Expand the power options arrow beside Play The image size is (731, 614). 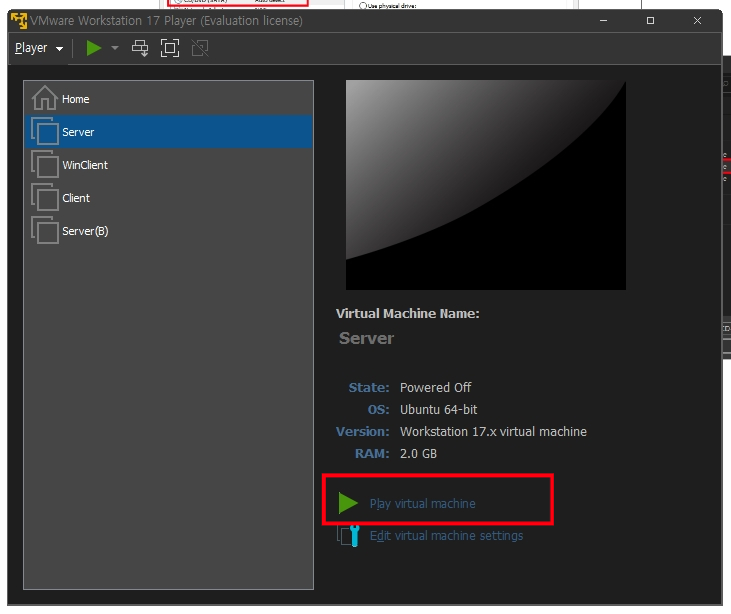pyautogui.click(x=115, y=48)
